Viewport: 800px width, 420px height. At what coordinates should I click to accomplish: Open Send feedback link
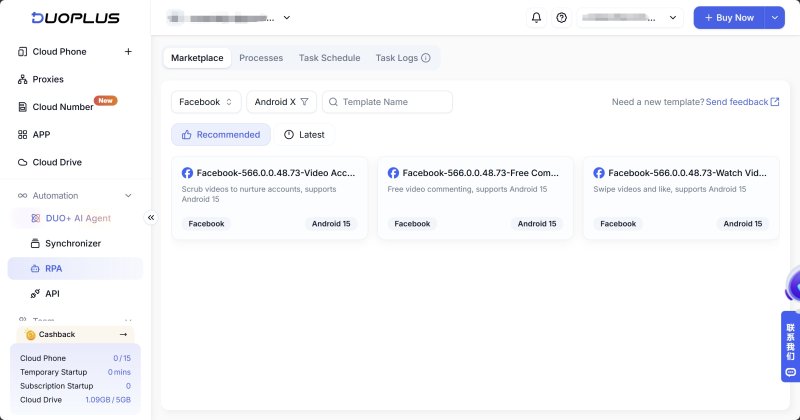tap(737, 102)
